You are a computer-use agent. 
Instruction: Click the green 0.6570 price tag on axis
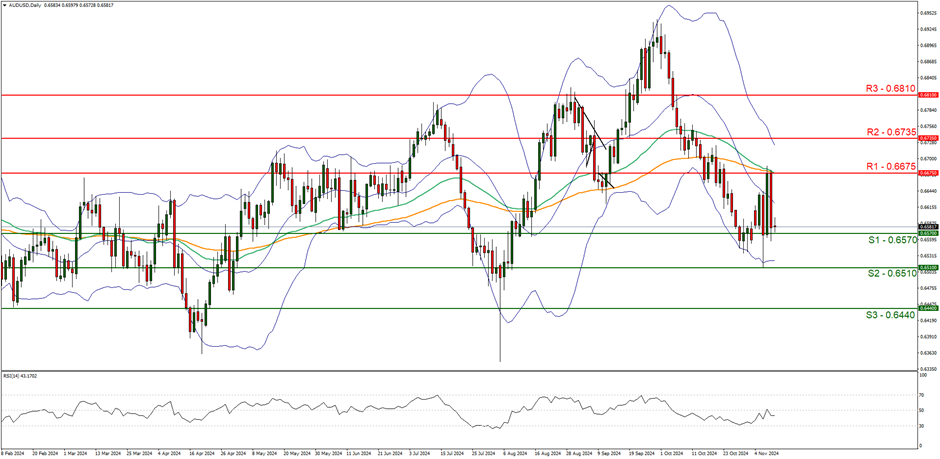point(929,232)
